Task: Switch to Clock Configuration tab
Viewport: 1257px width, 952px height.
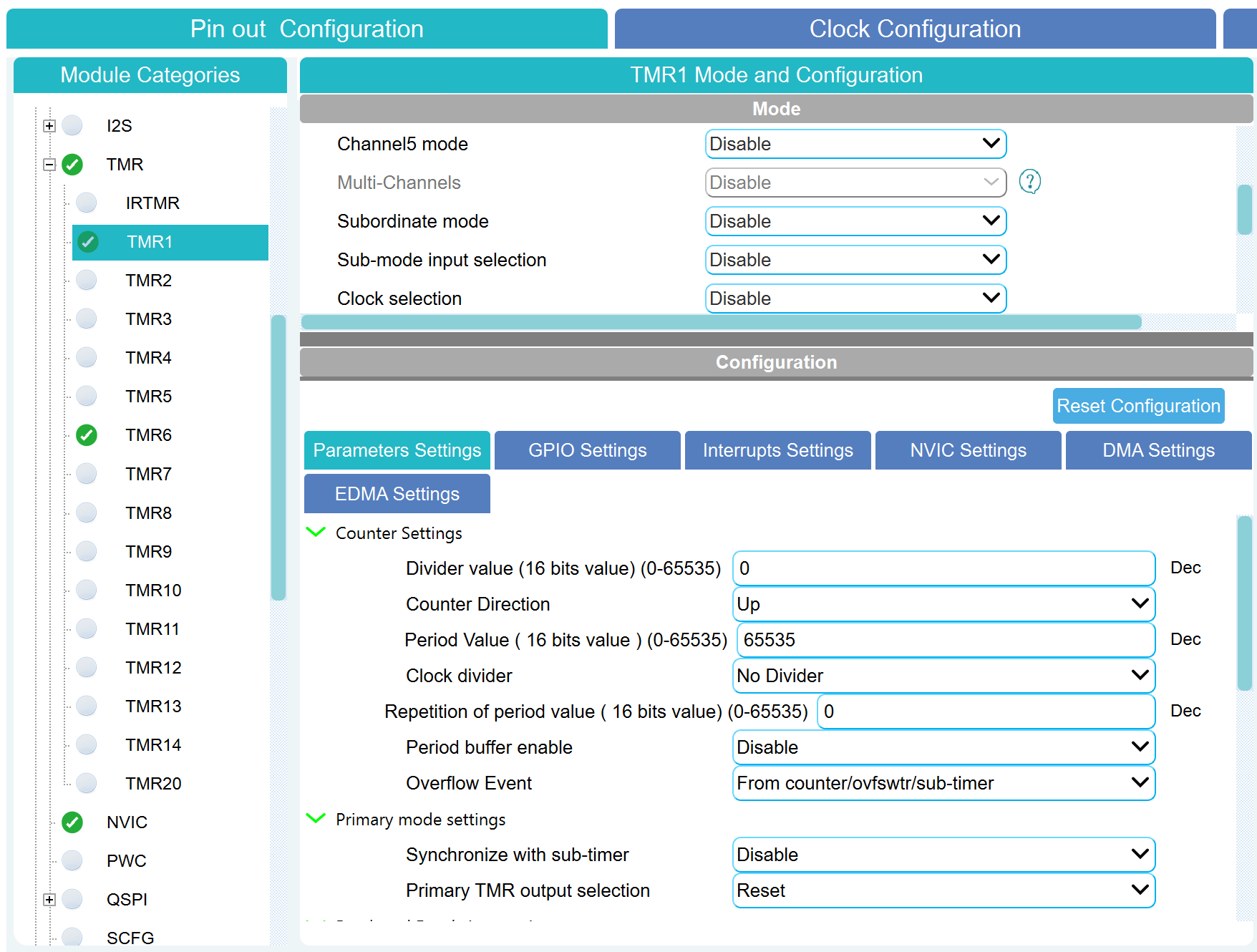Action: pyautogui.click(x=915, y=29)
